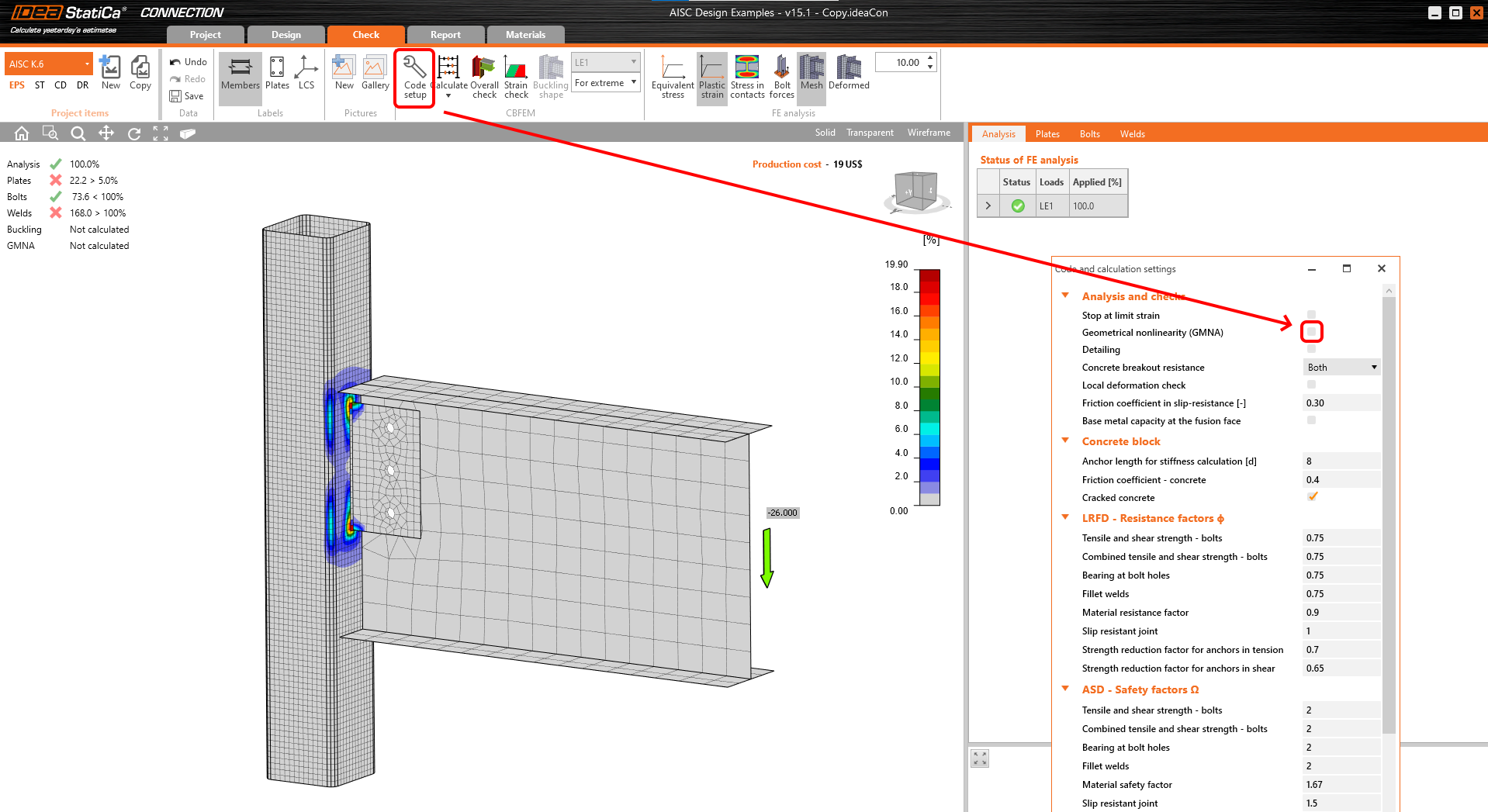Click the Save button
This screenshot has height=812, width=1488.
187,96
